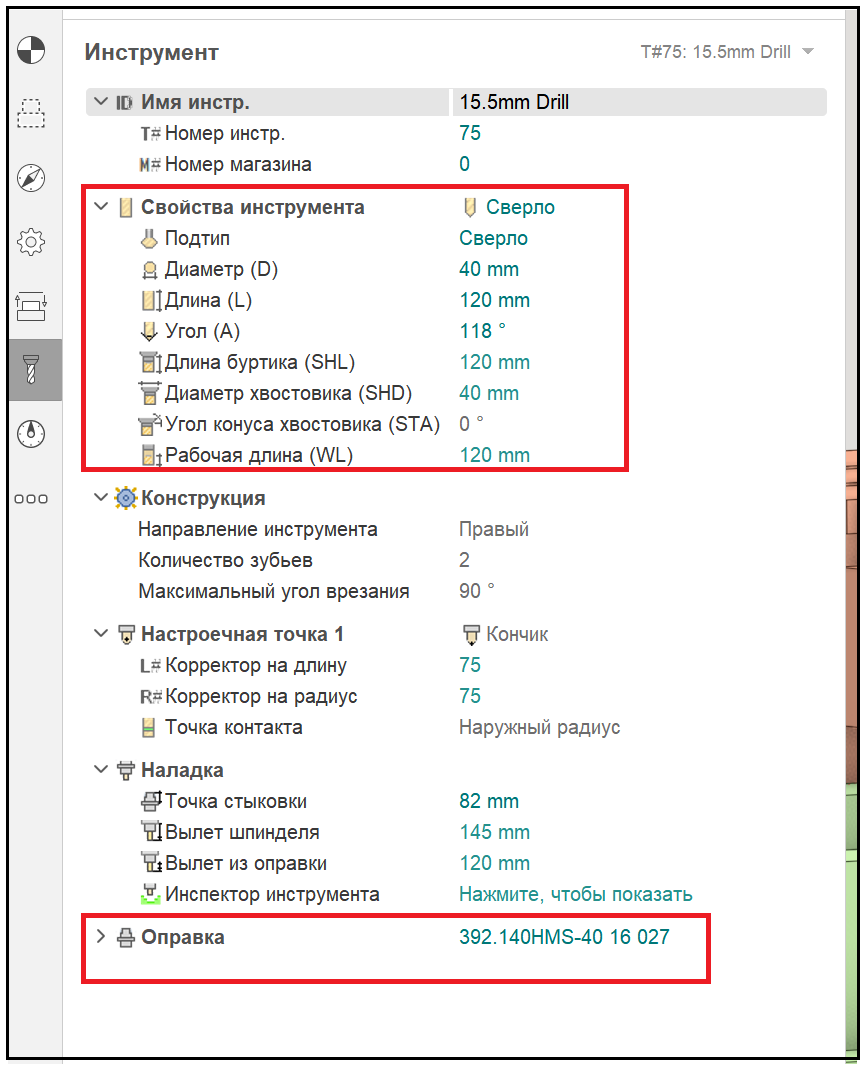The width and height of the screenshot is (866, 1067).
Task: Click the round gauge sidebar icon
Action: 32,434
